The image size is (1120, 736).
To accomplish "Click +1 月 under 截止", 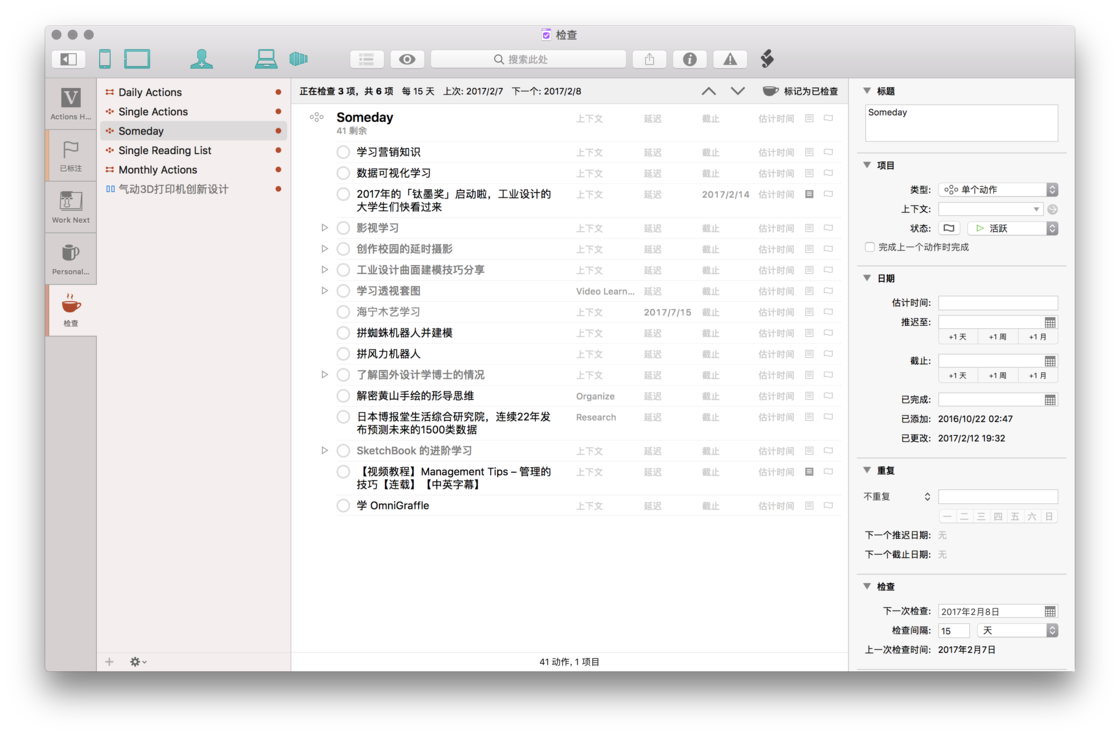I will (x=1037, y=375).
